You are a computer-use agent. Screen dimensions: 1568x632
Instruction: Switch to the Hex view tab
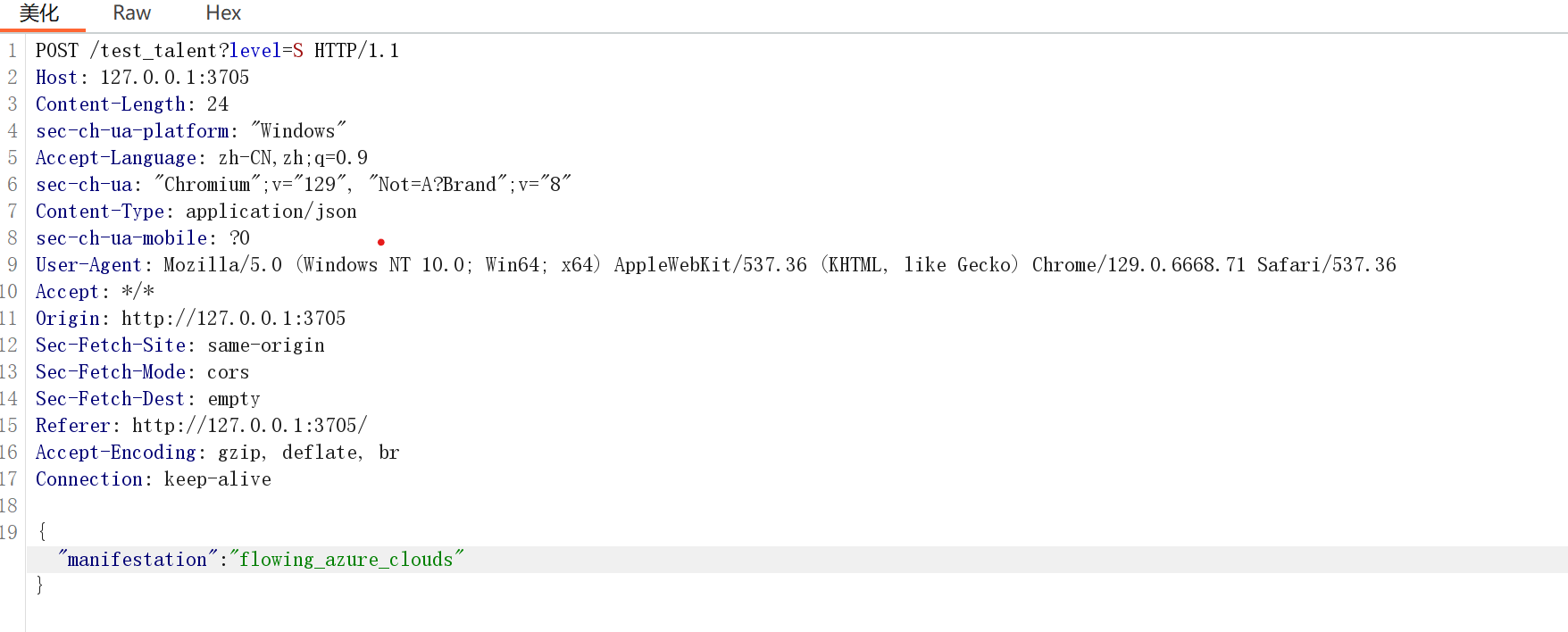point(223,13)
